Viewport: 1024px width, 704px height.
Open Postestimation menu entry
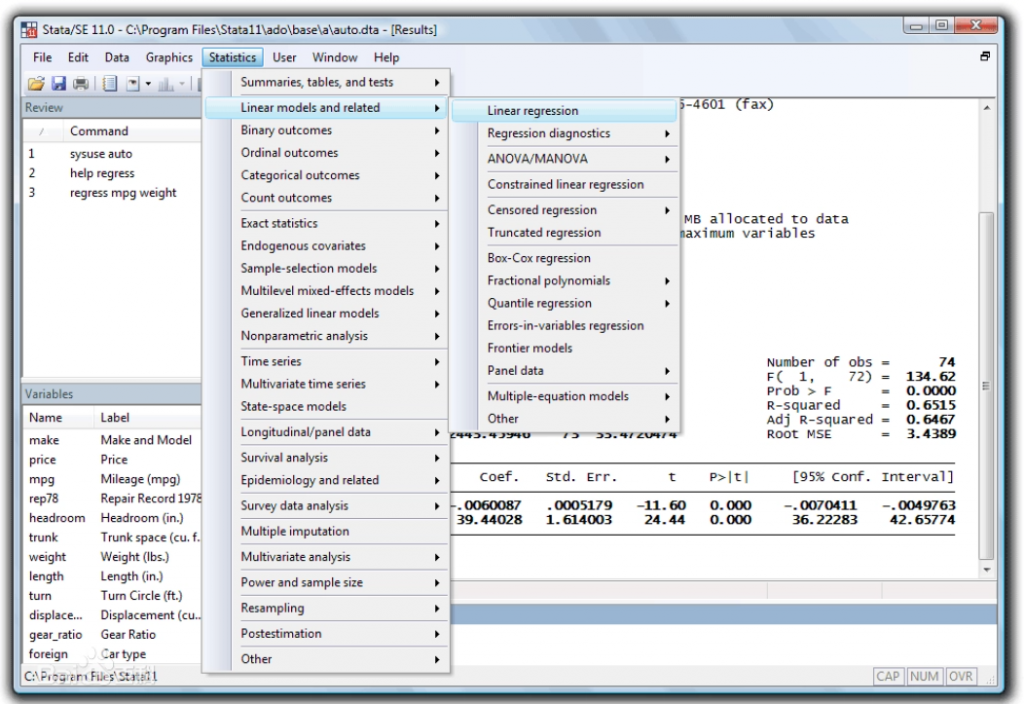(326, 634)
